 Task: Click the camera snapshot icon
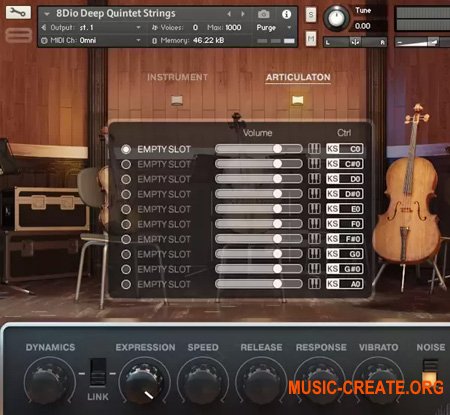264,14
